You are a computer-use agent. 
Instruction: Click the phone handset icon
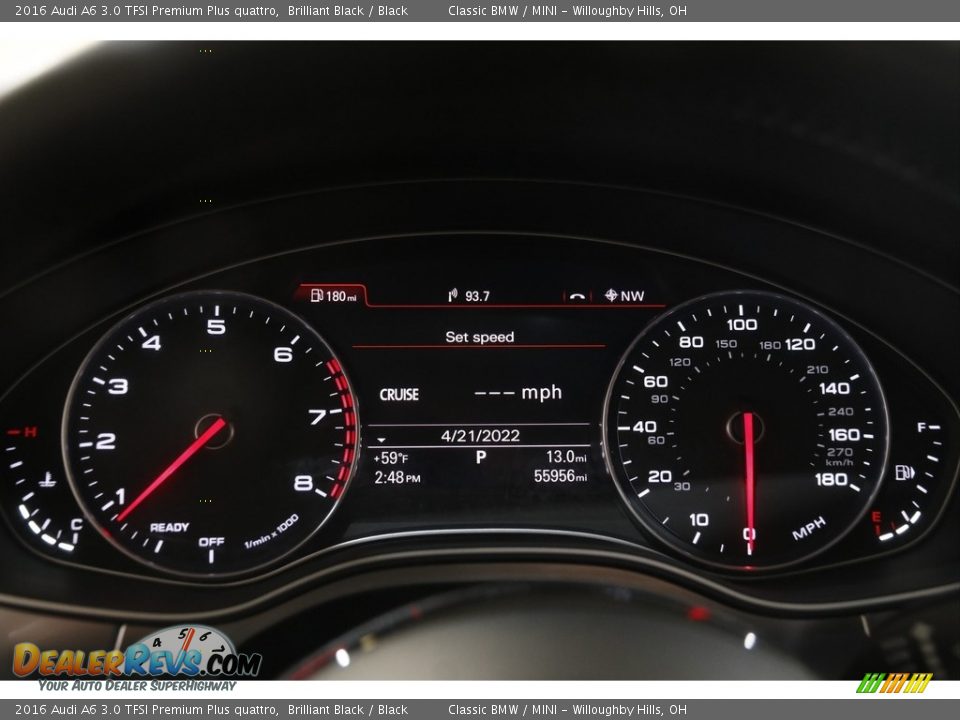(x=577, y=296)
